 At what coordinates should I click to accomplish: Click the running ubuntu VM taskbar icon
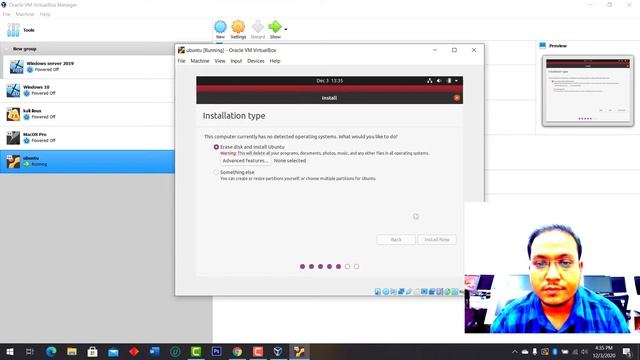point(299,351)
